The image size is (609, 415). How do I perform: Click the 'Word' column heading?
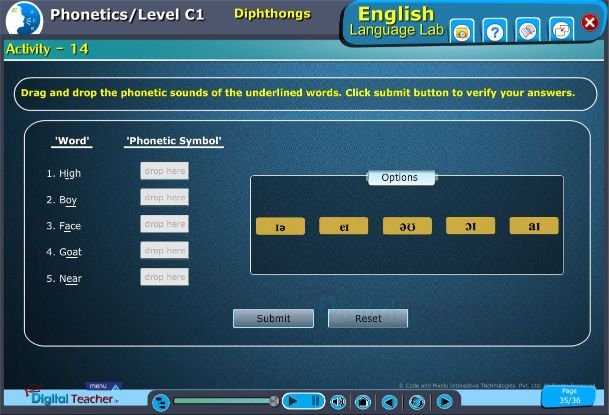pyautogui.click(x=72, y=141)
